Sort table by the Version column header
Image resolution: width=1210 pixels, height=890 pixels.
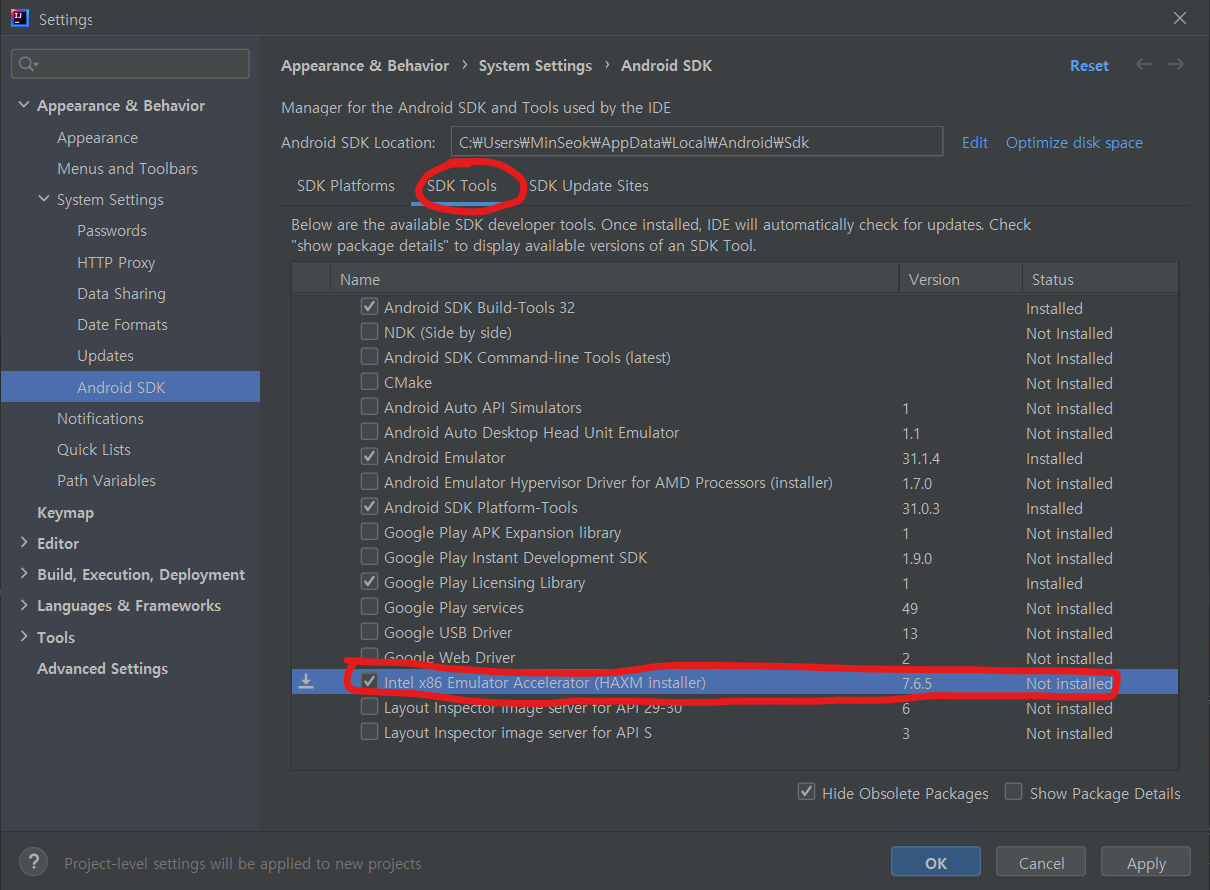click(960, 280)
